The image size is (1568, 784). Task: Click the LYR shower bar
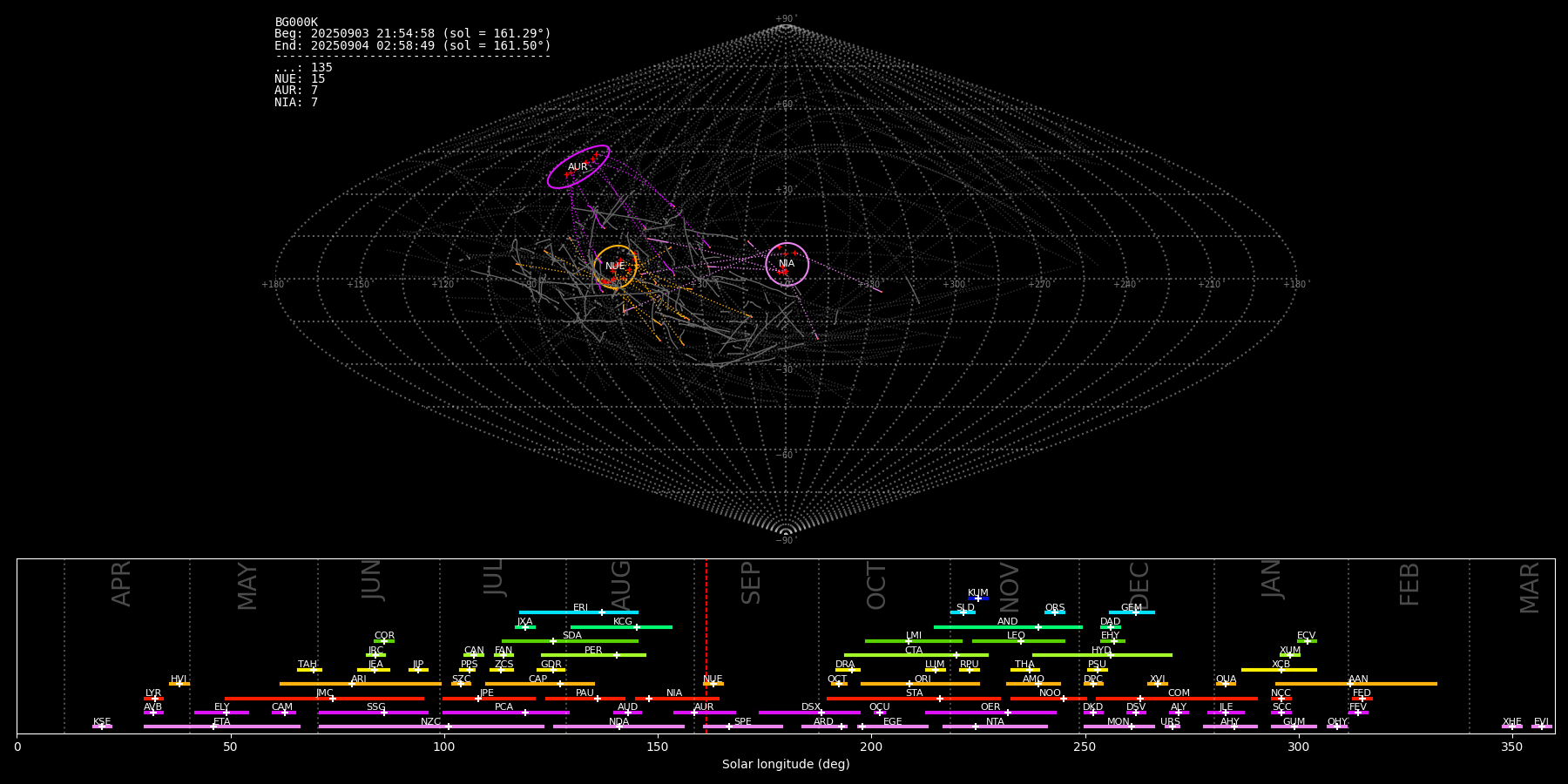(153, 698)
